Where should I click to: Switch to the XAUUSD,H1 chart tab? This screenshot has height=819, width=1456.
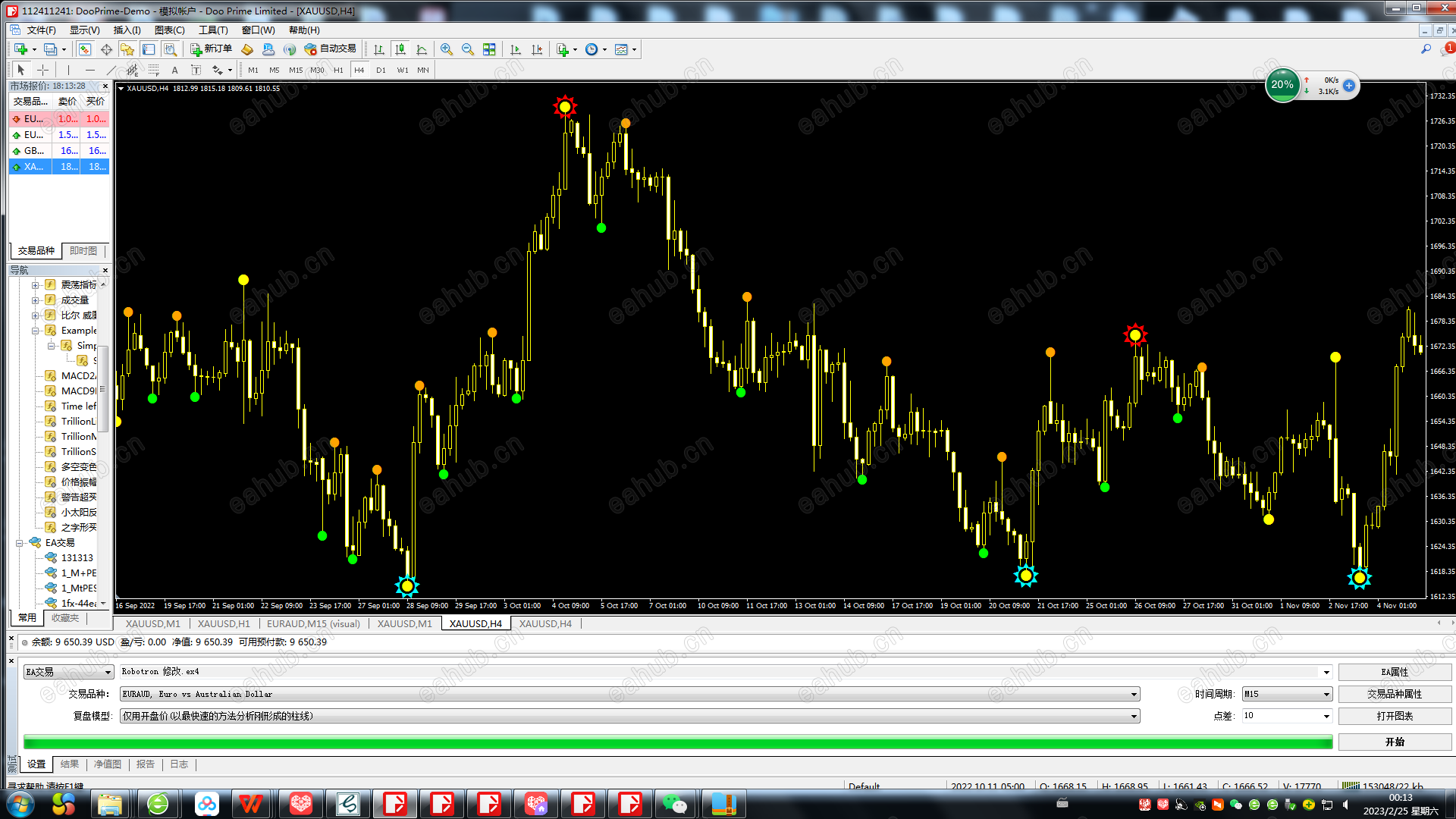tap(224, 624)
